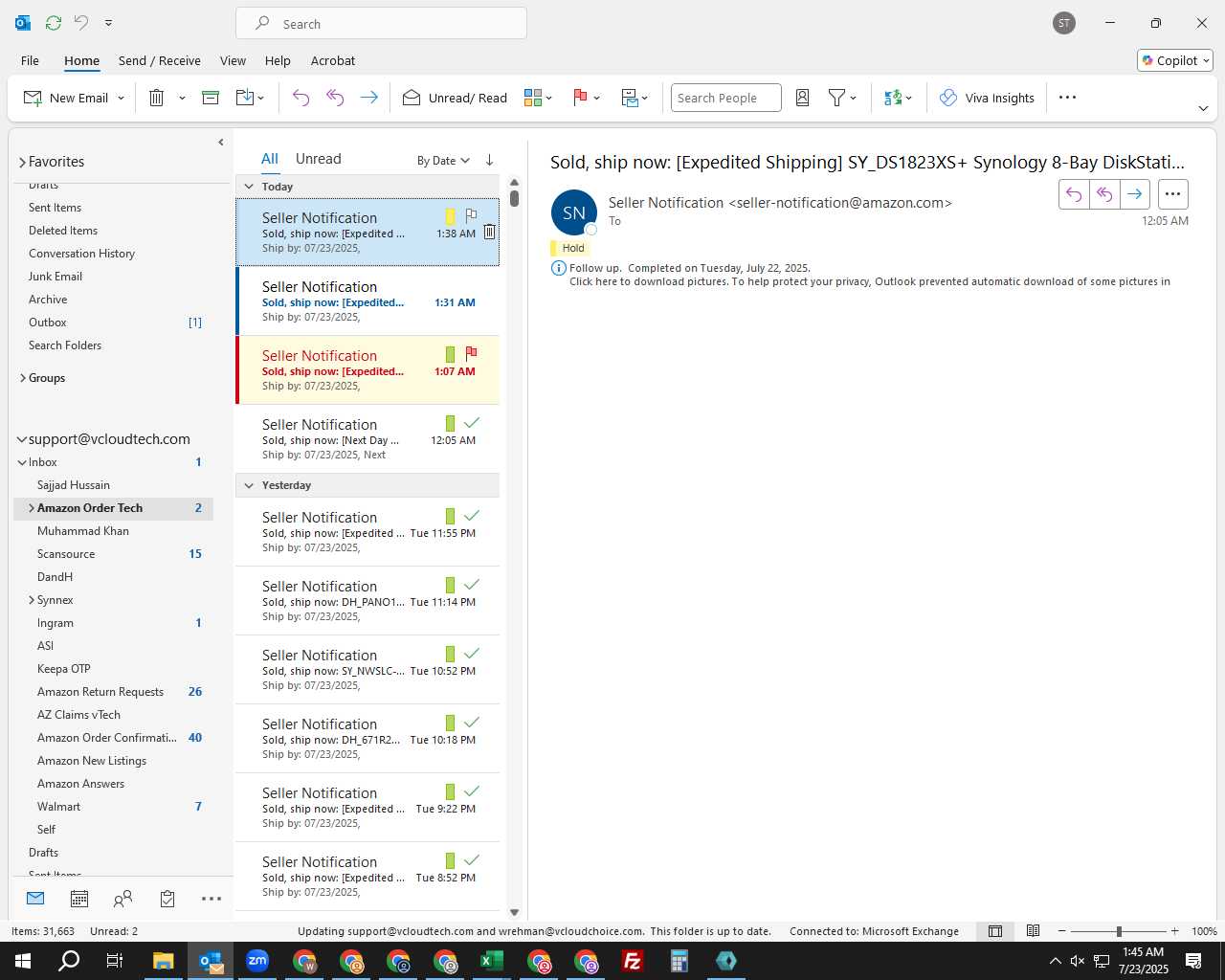Open more actions menu in reading pane
Image resolution: width=1225 pixels, height=980 pixels.
click(x=1173, y=194)
